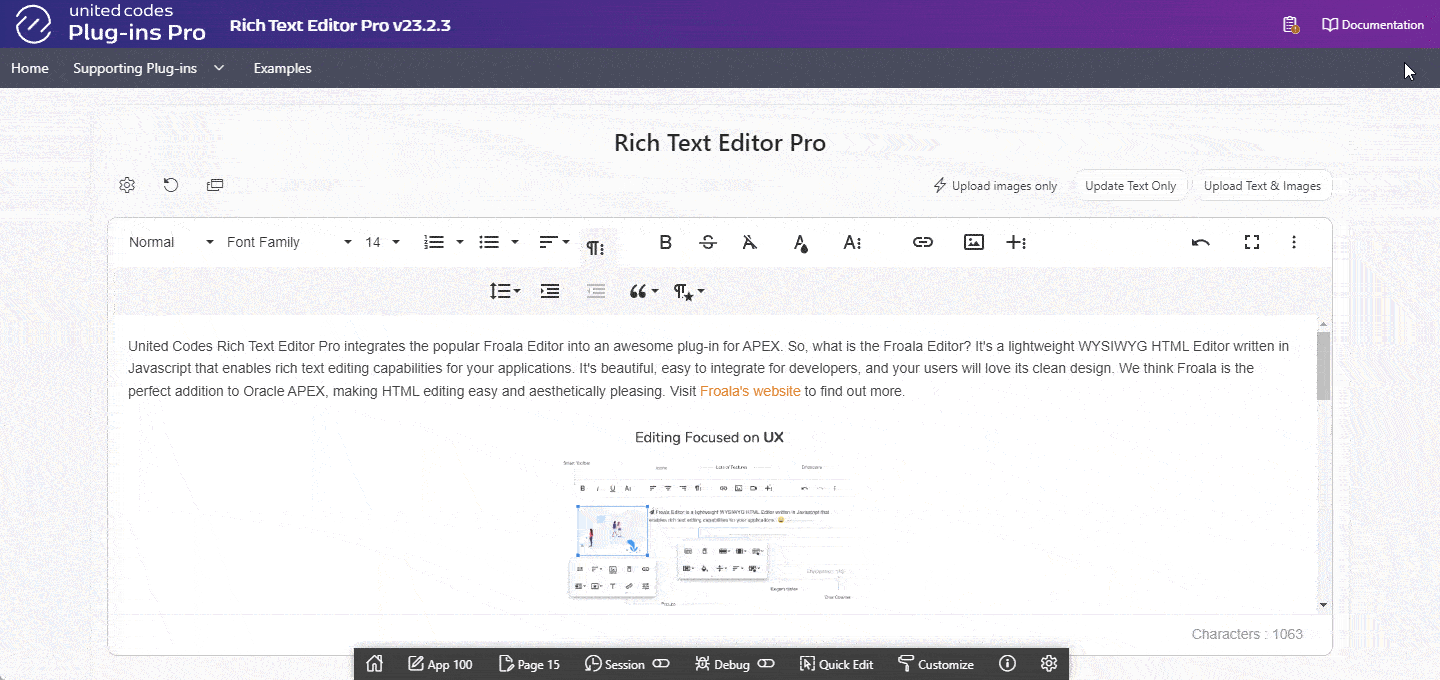Viewport: 1440px width, 680px height.
Task: Open the Font Family dropdown
Action: 289,242
